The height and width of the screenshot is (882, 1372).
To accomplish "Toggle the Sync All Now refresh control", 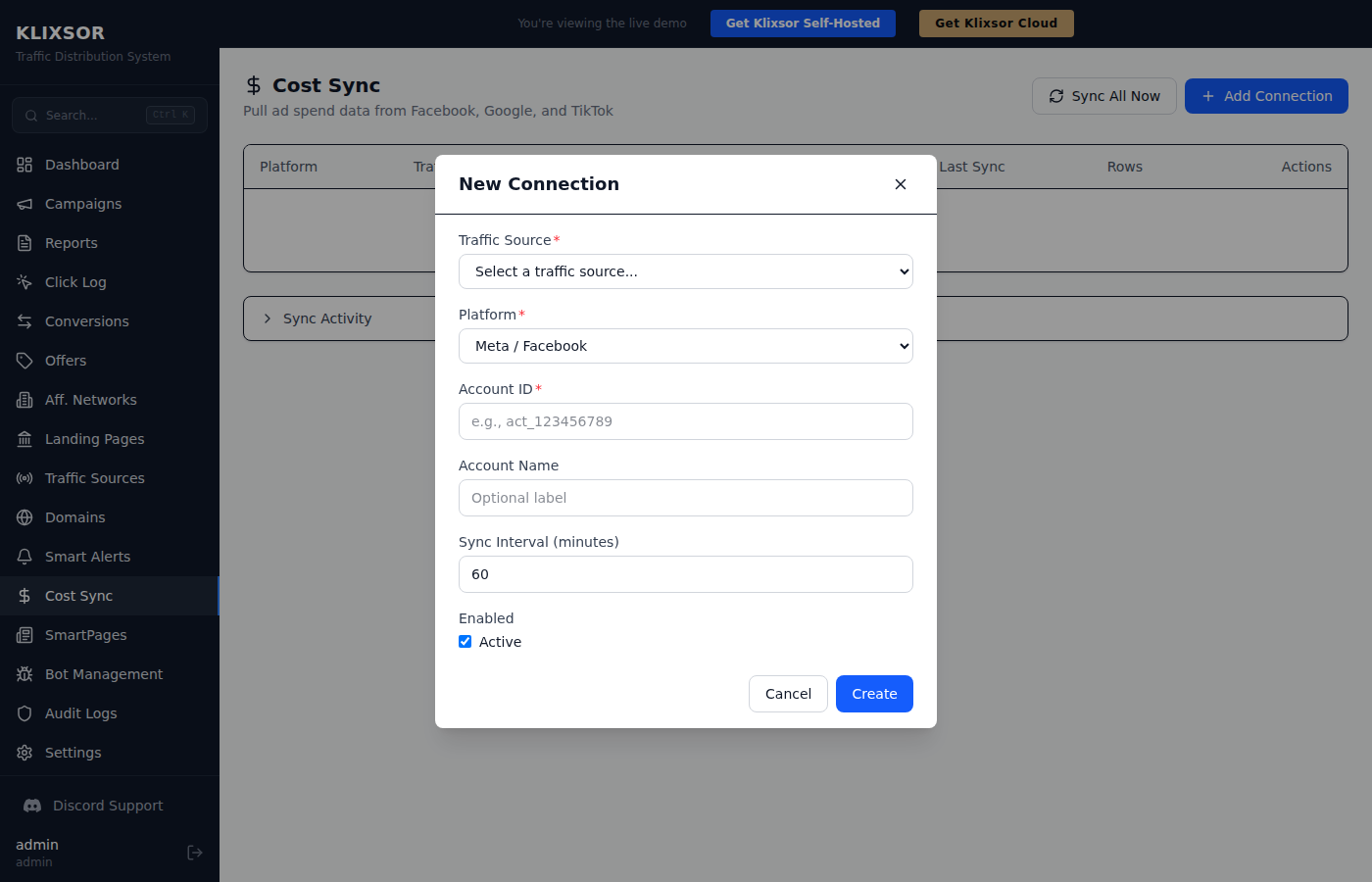I will [1104, 96].
